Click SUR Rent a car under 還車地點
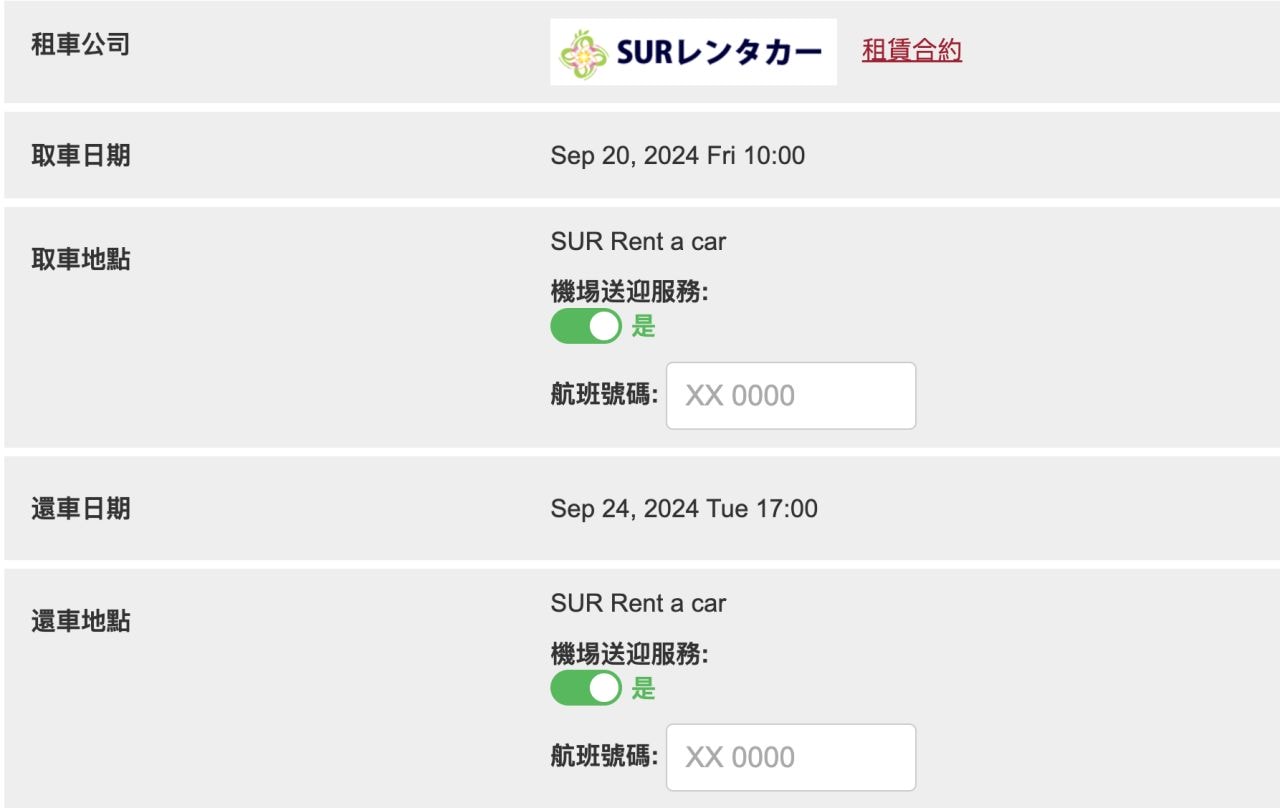This screenshot has height=808, width=1280. click(638, 603)
